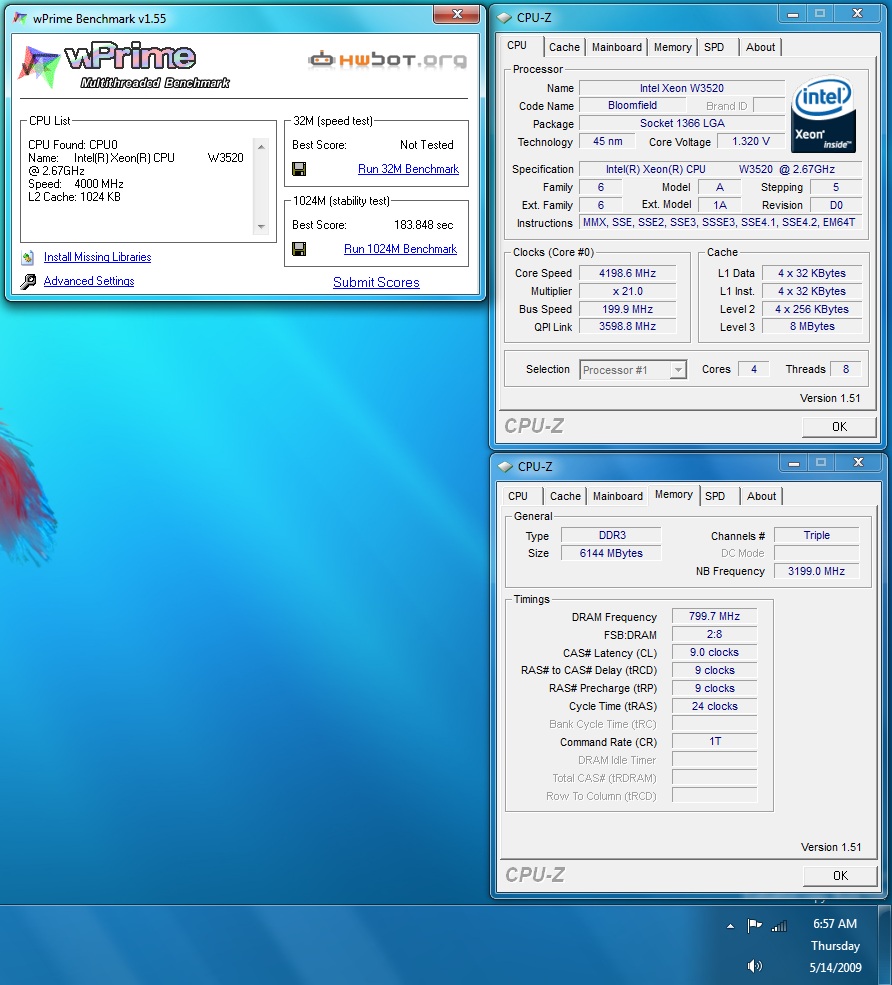Run the 32M Benchmark
Viewport: 892px width, 985px height.
pyautogui.click(x=408, y=169)
